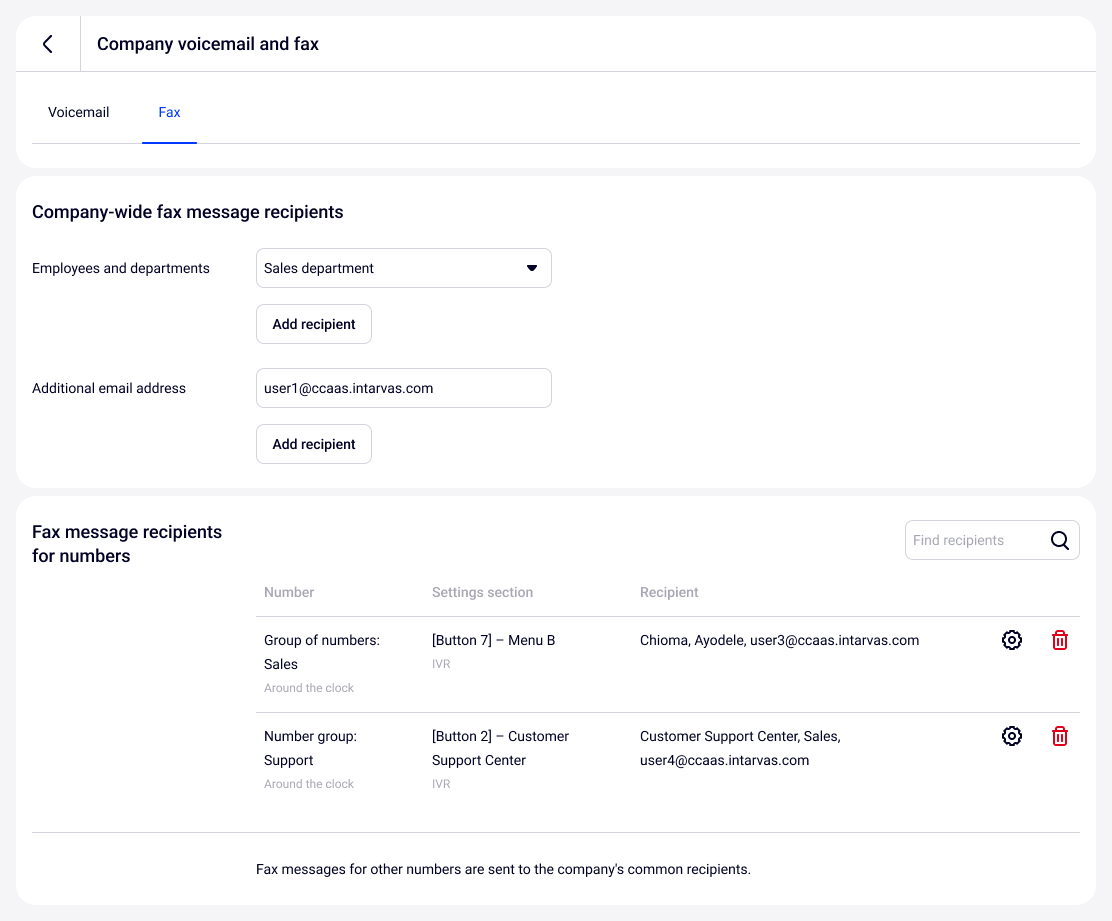Click Add recipient below the email address field

[x=314, y=444]
